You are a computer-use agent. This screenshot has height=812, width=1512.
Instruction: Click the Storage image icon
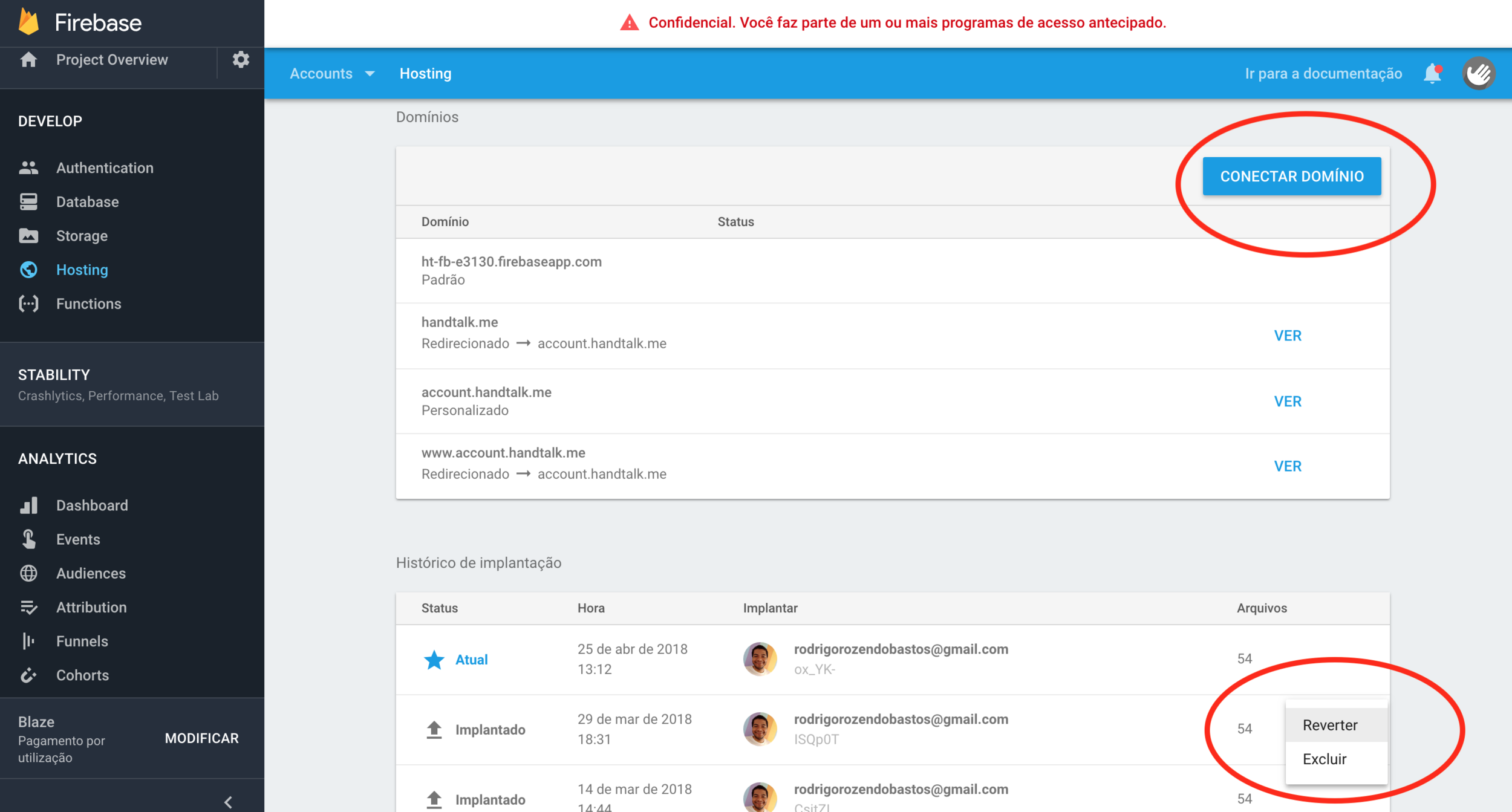[x=28, y=236]
